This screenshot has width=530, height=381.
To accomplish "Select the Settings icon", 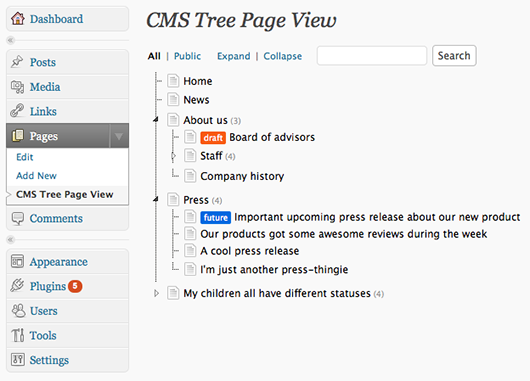I will click(x=18, y=359).
